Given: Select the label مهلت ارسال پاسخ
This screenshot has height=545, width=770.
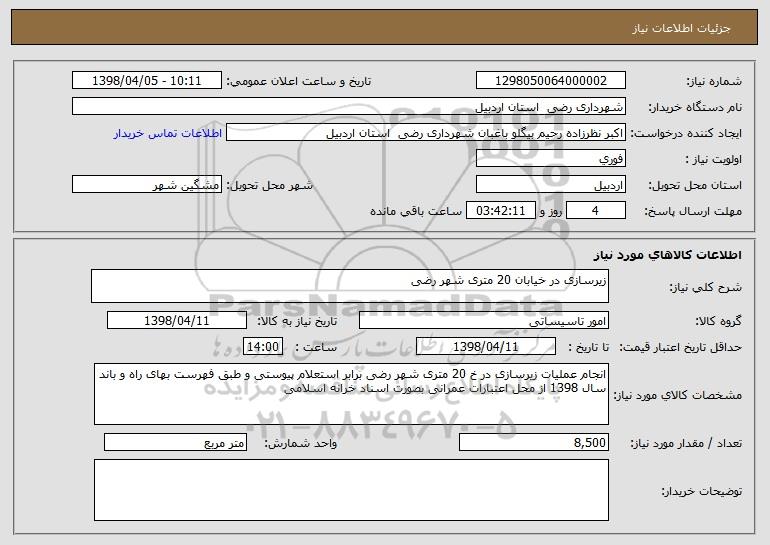Looking at the screenshot, I should point(693,211).
